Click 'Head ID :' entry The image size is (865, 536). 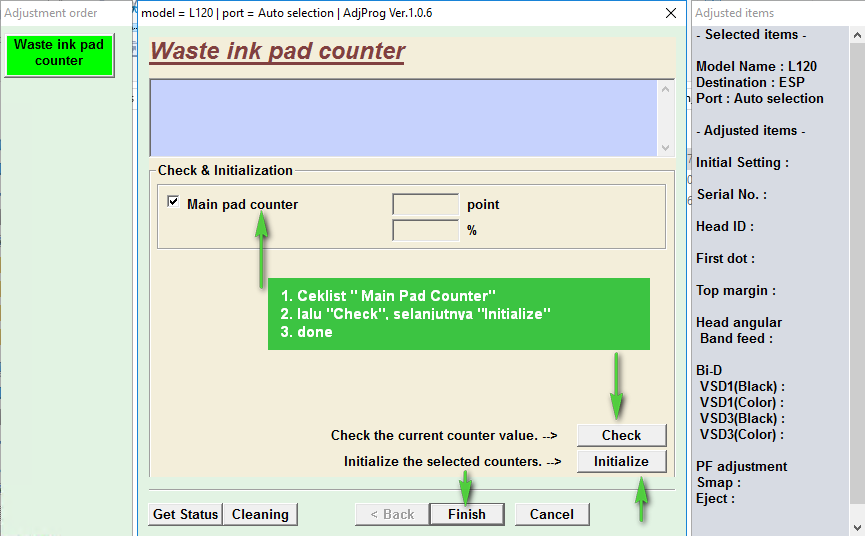point(724,226)
